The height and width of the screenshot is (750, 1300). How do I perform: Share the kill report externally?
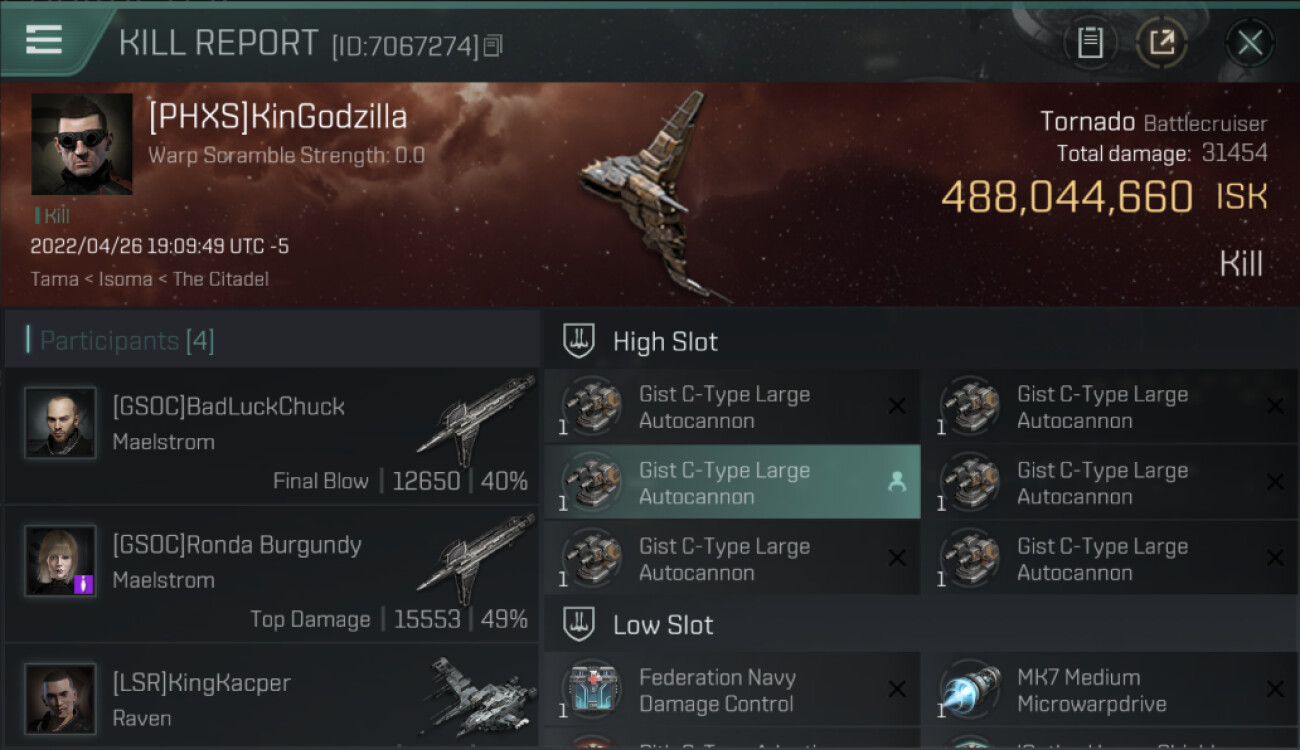click(1161, 42)
